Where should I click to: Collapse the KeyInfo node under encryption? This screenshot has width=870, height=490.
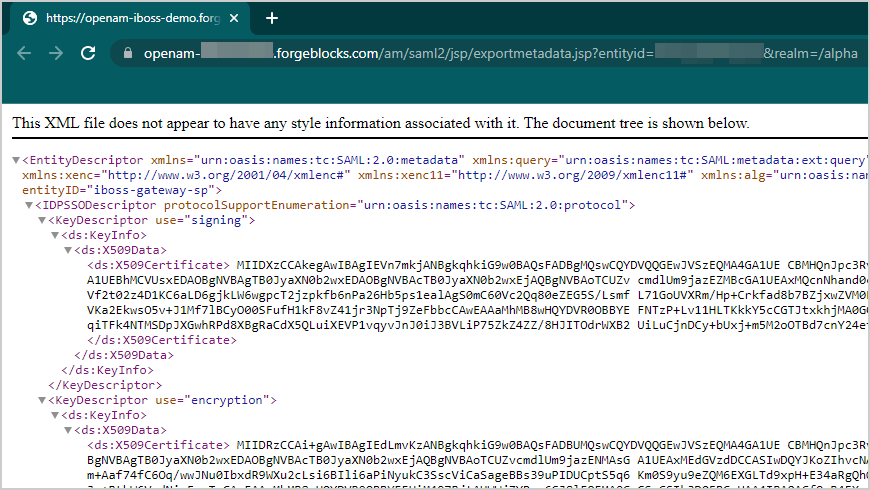coord(55,415)
